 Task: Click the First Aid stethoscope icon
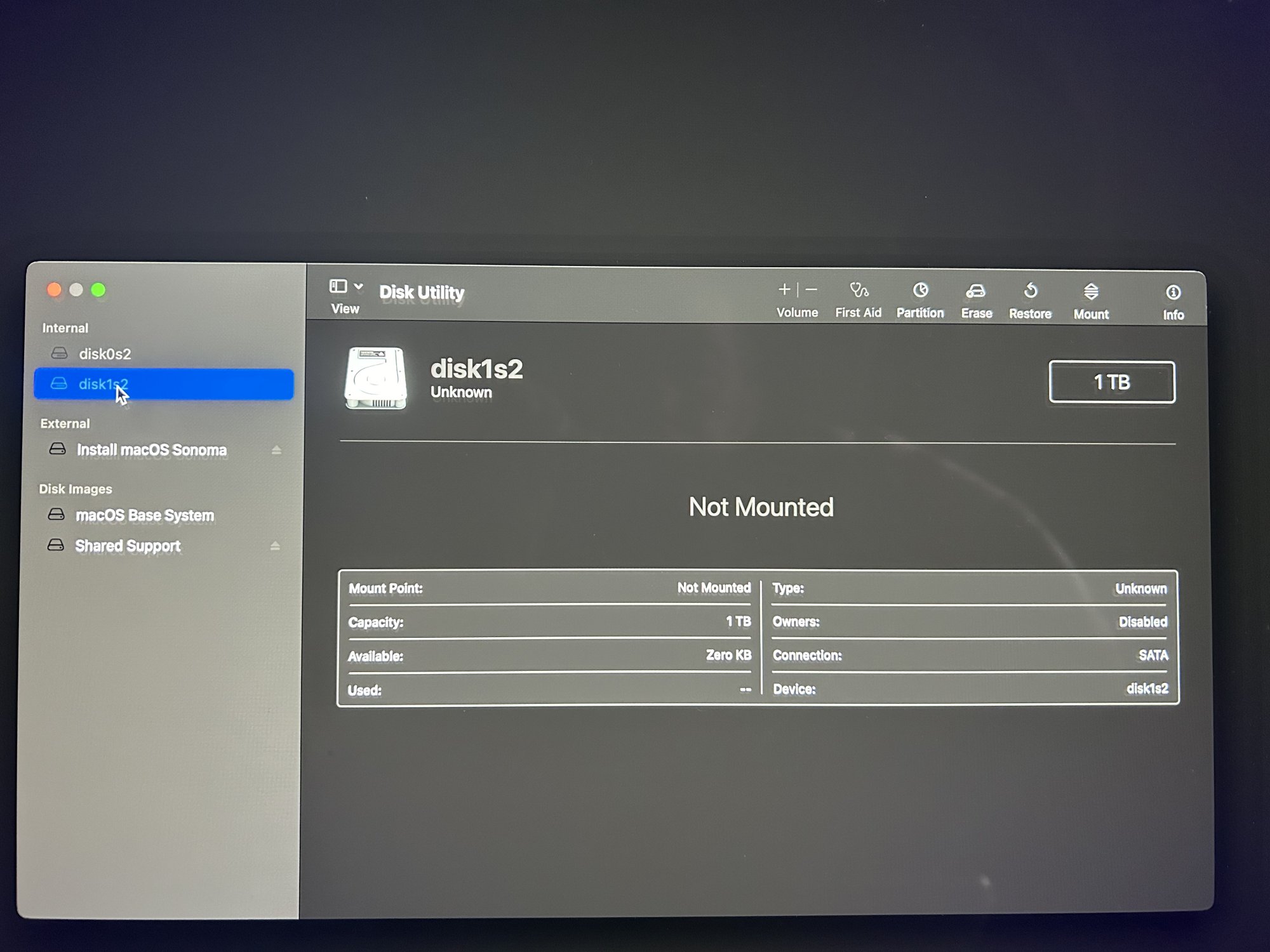[x=859, y=291]
